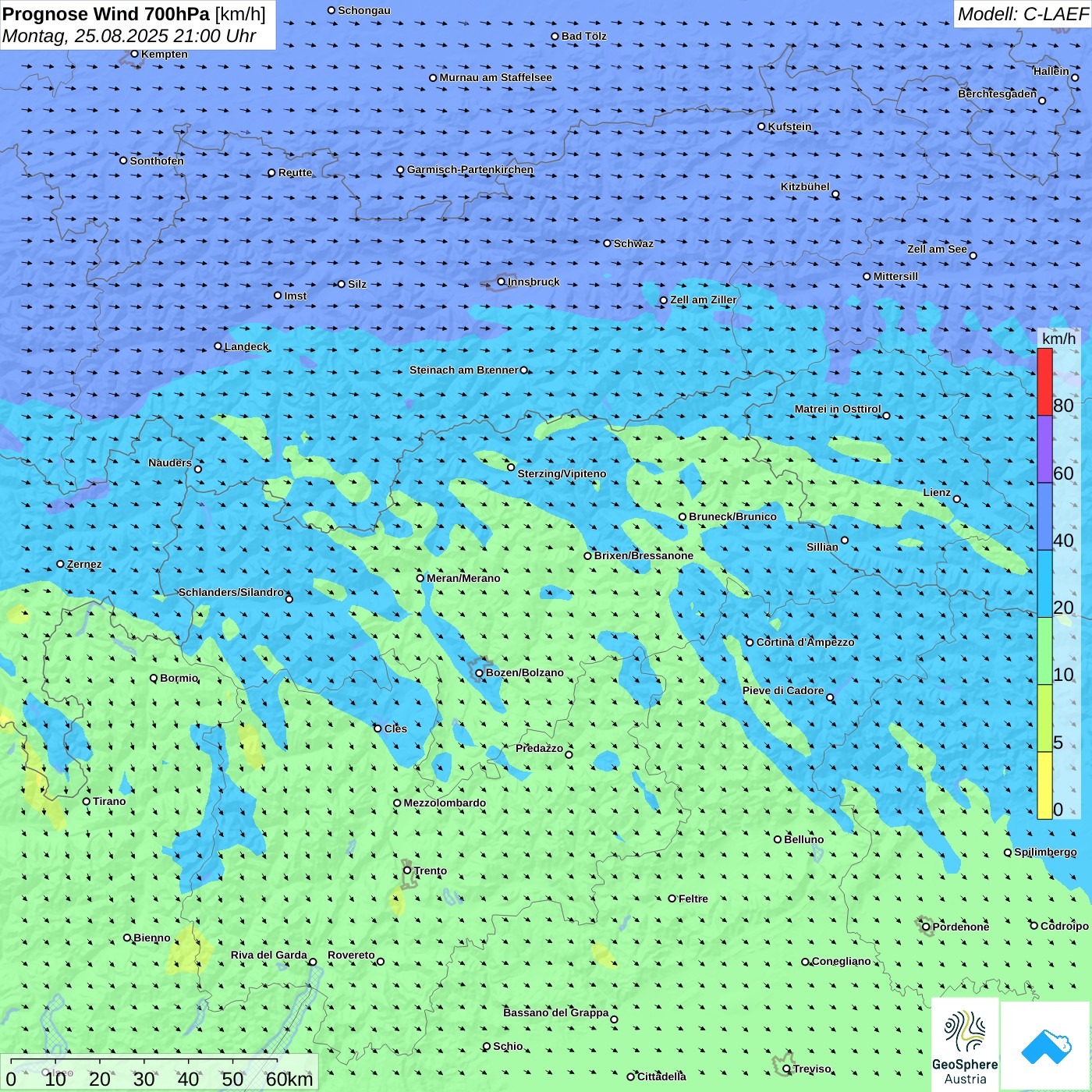Click the Belluno city marker
The width and height of the screenshot is (1092, 1092).
click(x=777, y=839)
